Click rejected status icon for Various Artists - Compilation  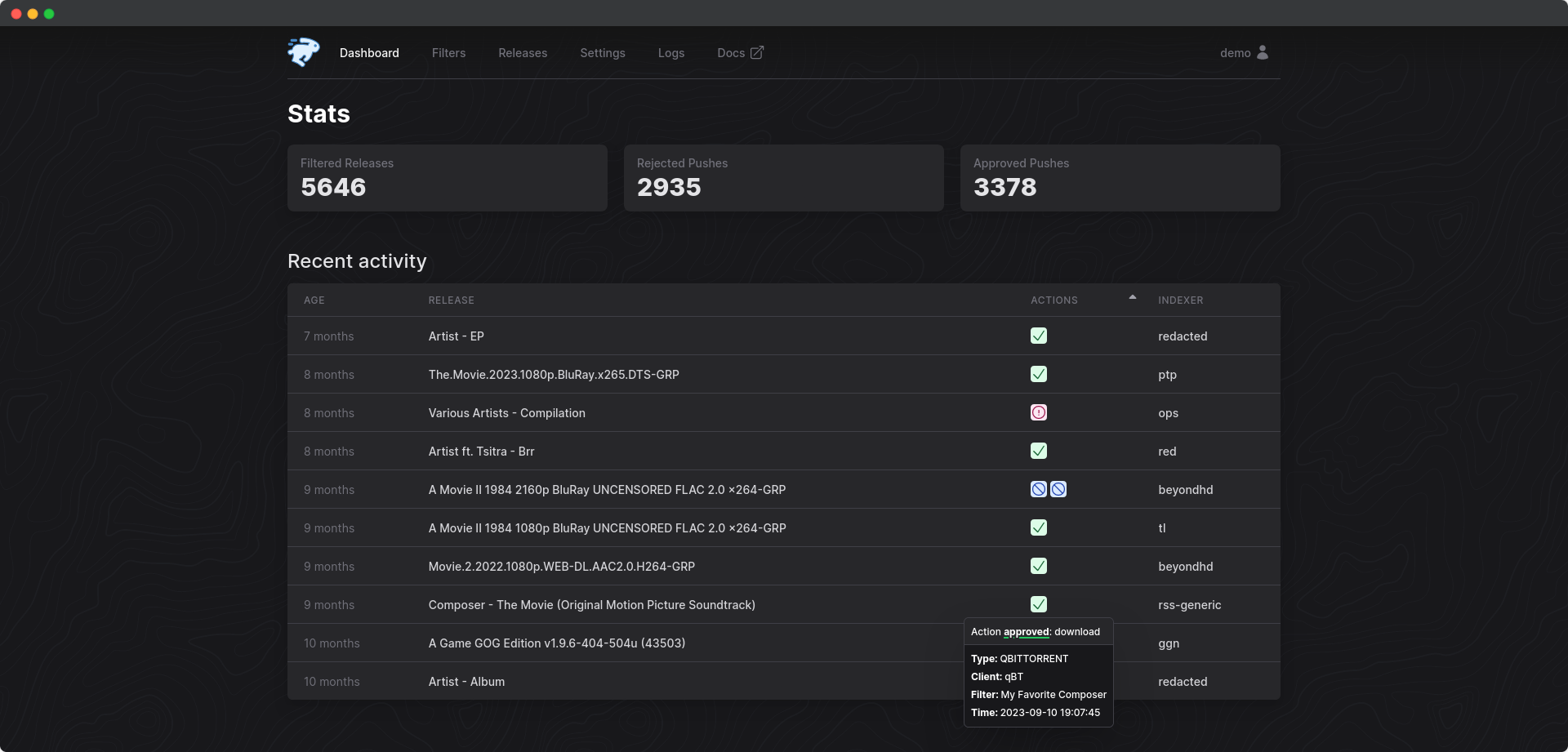click(x=1038, y=412)
